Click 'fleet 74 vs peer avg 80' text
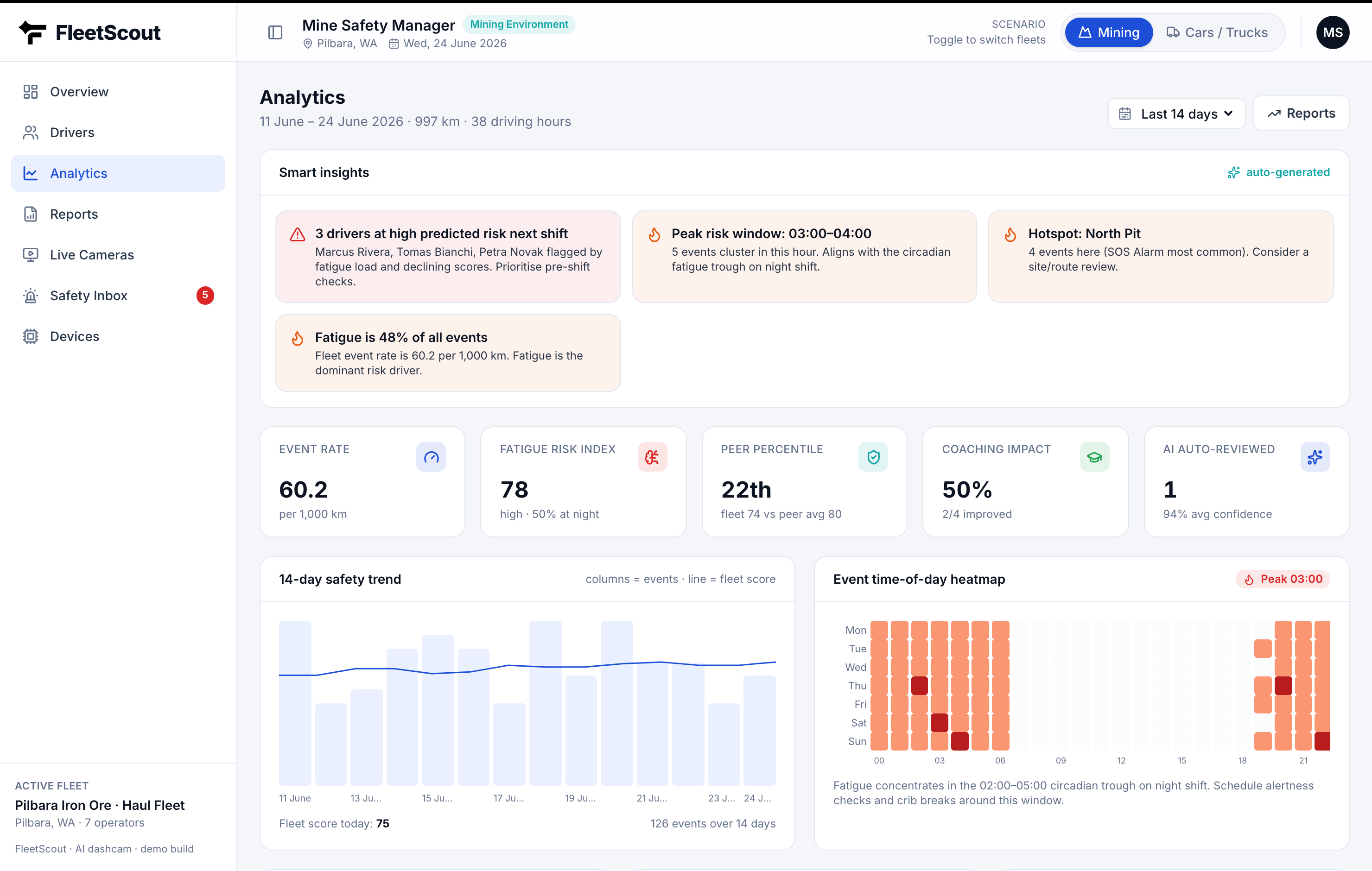The height and width of the screenshot is (871, 1372). 781,514
